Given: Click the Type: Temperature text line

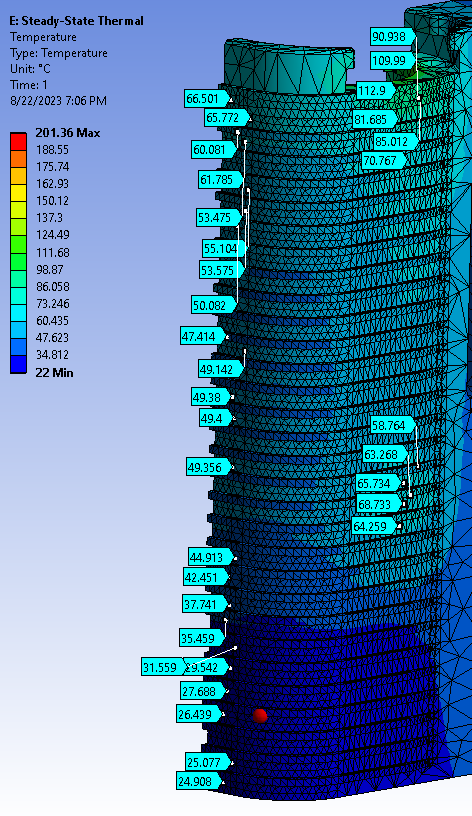Looking at the screenshot, I should coord(59,53).
